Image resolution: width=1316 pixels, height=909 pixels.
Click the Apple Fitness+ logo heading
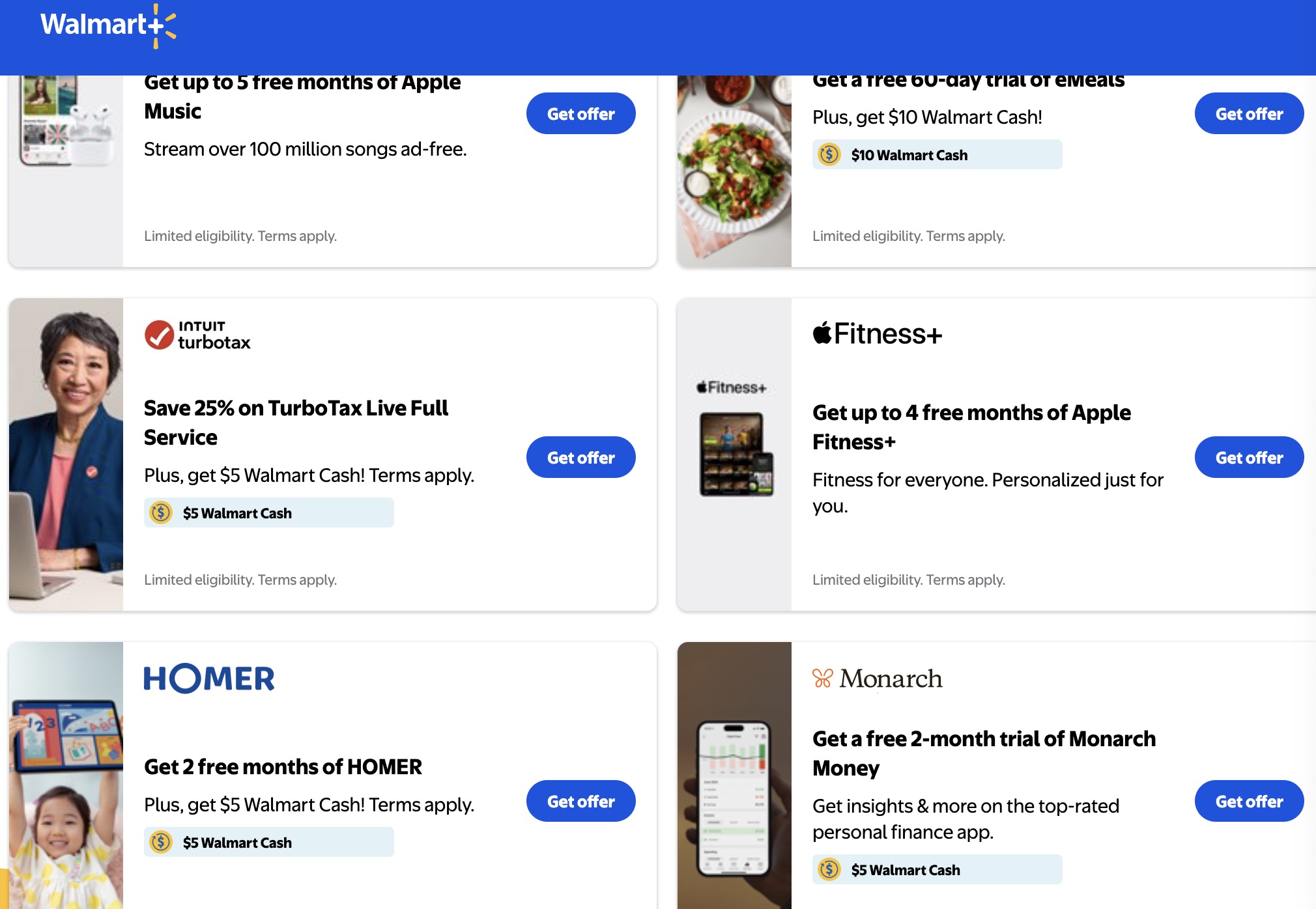click(x=877, y=333)
